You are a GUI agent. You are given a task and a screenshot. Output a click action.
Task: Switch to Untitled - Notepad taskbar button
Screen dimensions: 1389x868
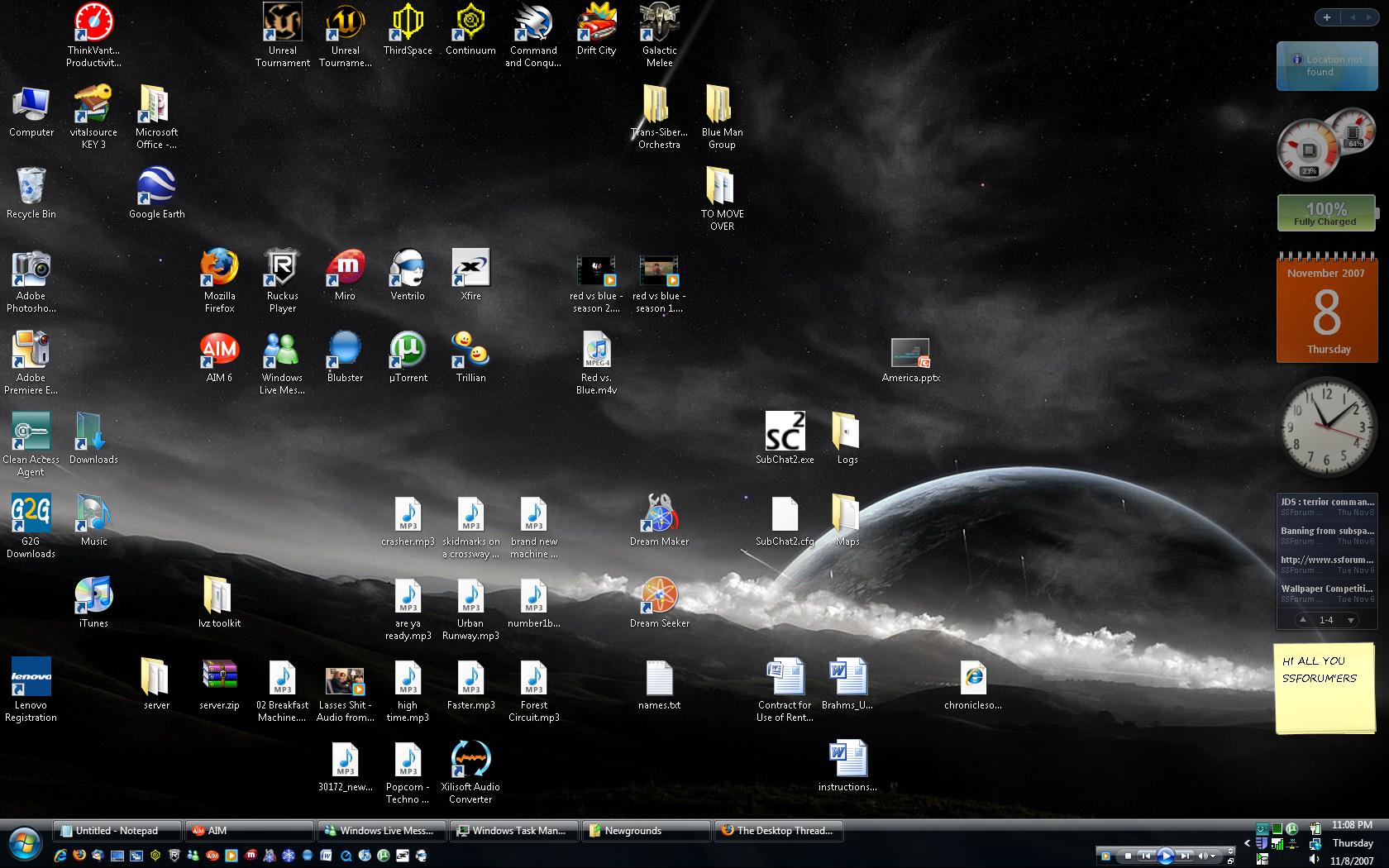pos(117,831)
